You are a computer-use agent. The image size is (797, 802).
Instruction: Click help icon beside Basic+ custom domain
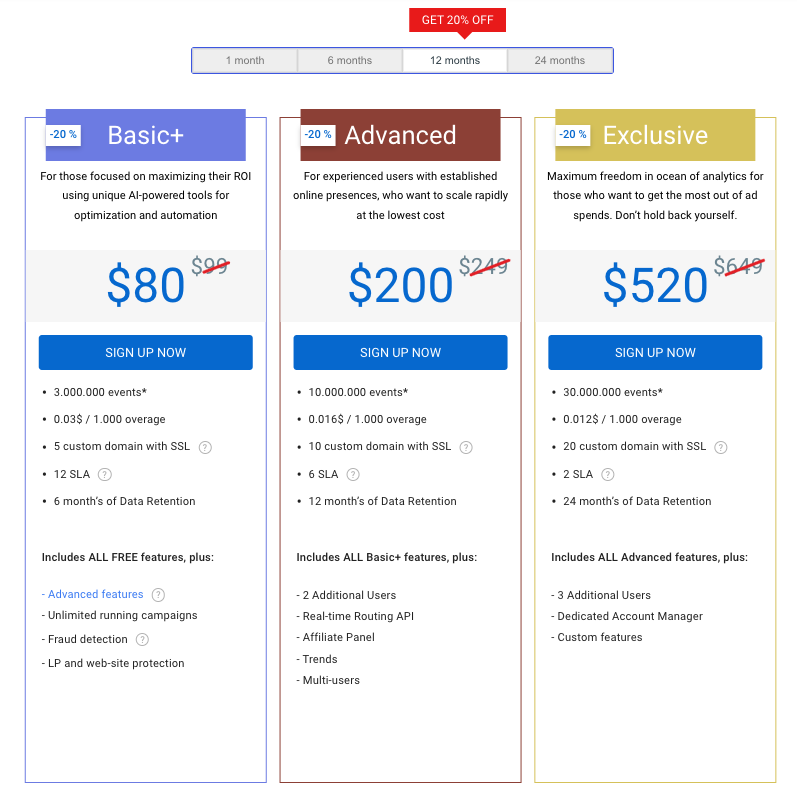point(205,447)
